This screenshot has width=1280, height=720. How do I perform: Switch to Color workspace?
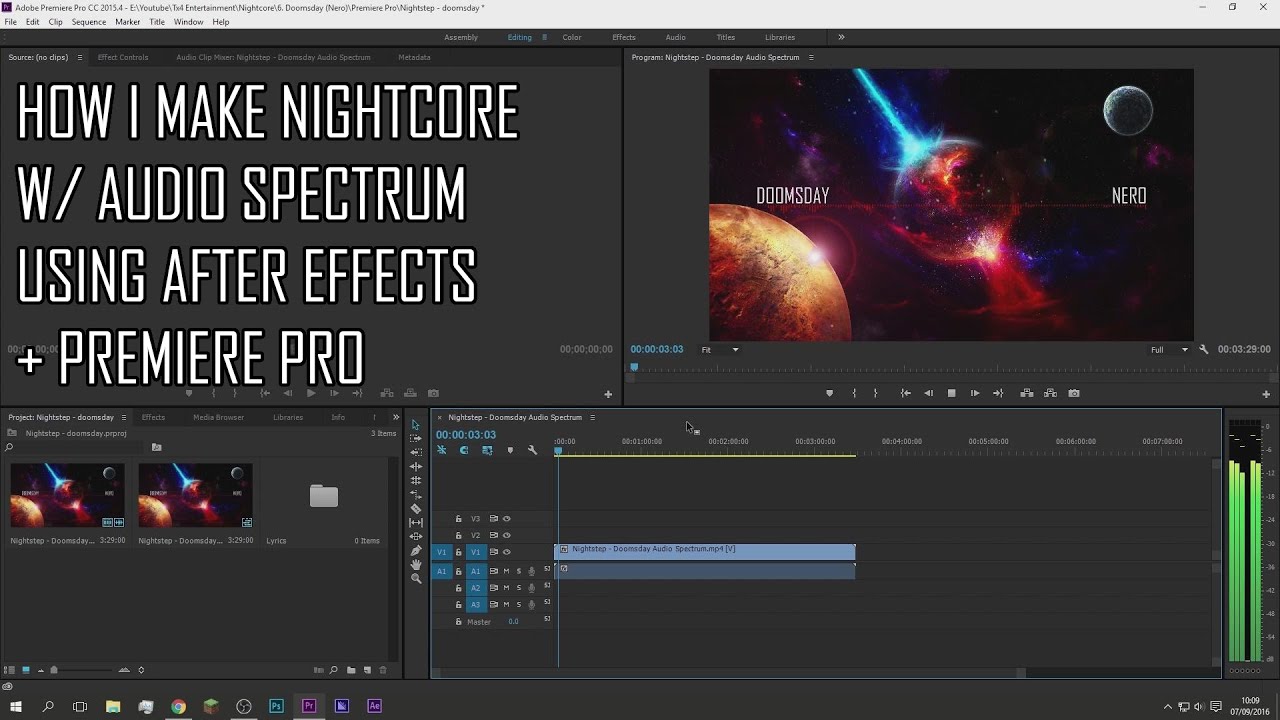pos(572,37)
